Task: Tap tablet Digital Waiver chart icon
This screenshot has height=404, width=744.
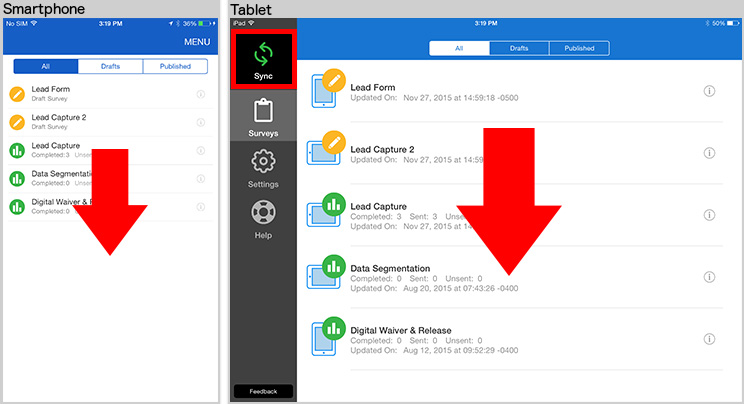Action: (x=334, y=328)
